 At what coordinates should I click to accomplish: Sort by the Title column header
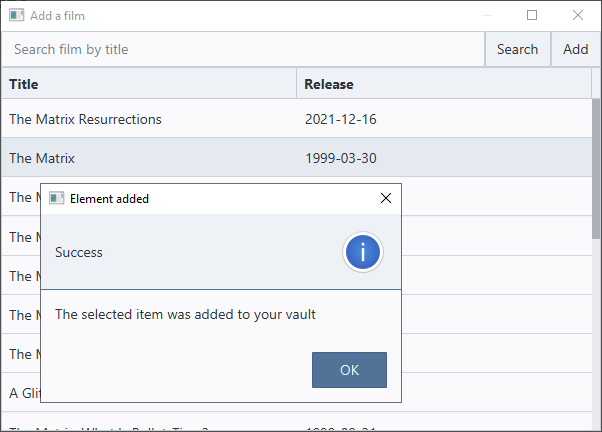point(149,84)
